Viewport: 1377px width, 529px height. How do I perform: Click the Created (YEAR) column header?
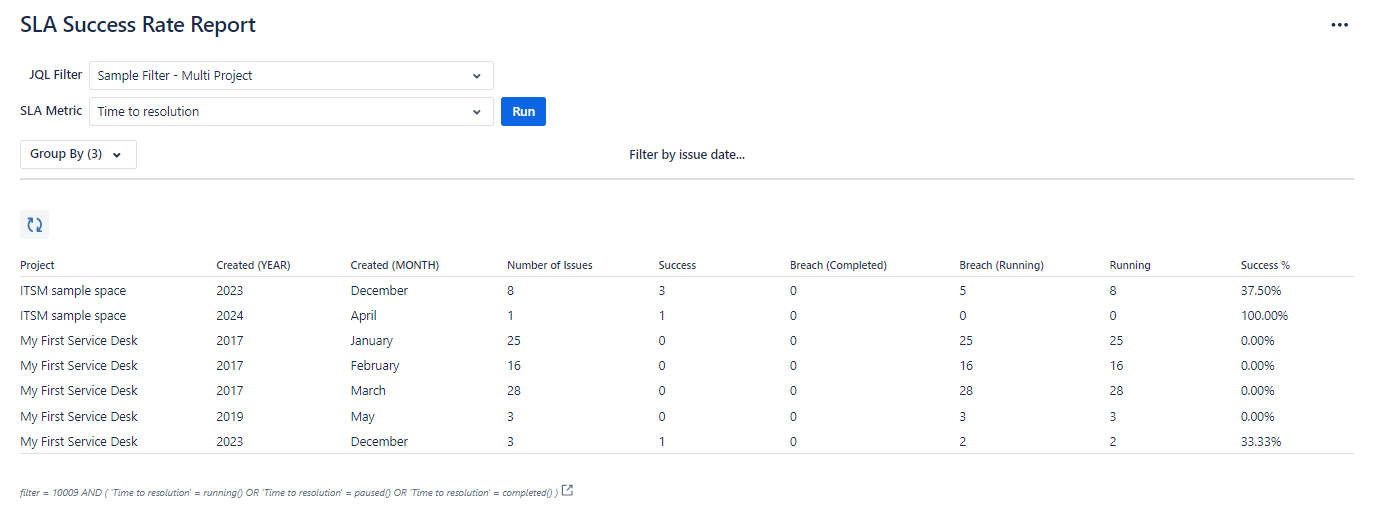(253, 265)
